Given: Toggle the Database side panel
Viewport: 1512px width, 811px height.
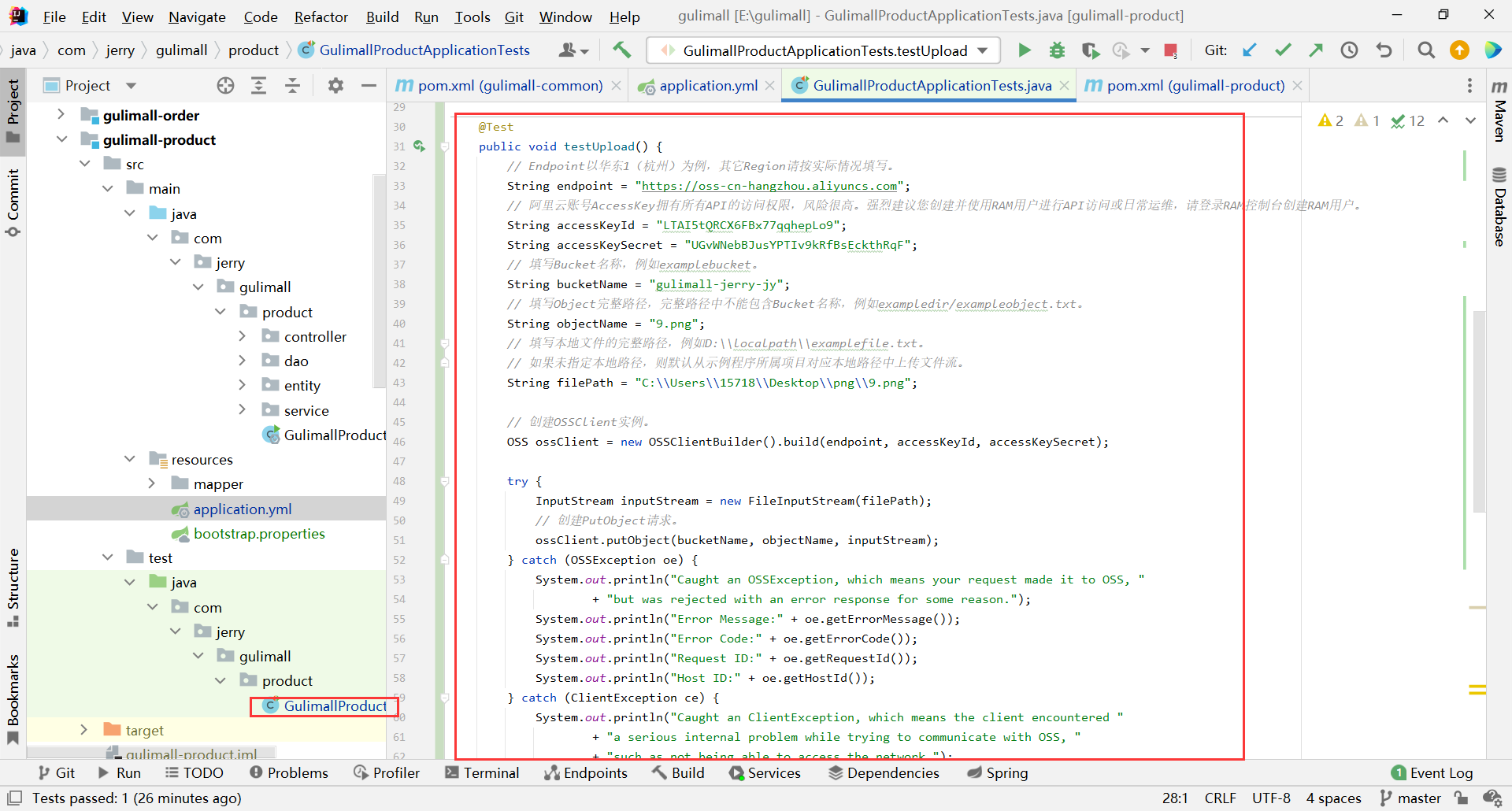Looking at the screenshot, I should click(1499, 206).
